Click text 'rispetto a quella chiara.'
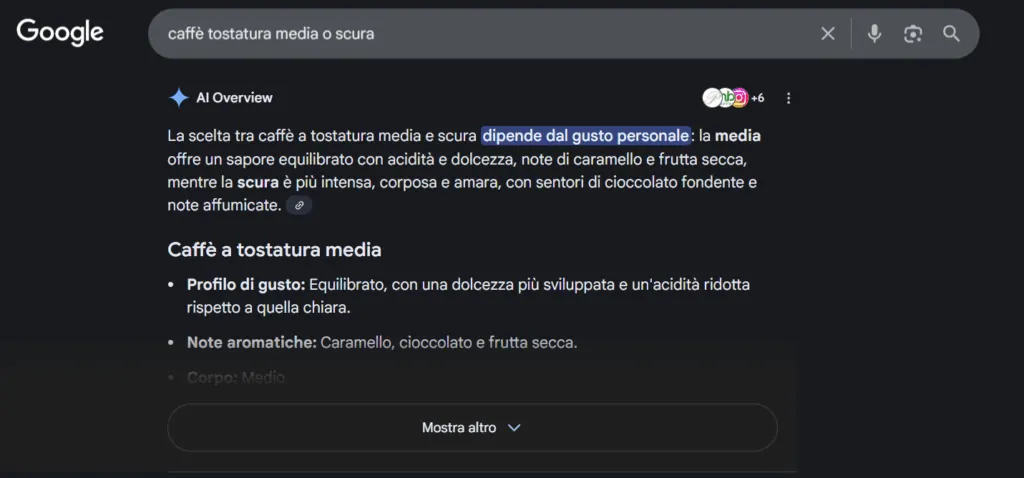Screen dimensions: 1024x478 click(x=268, y=308)
